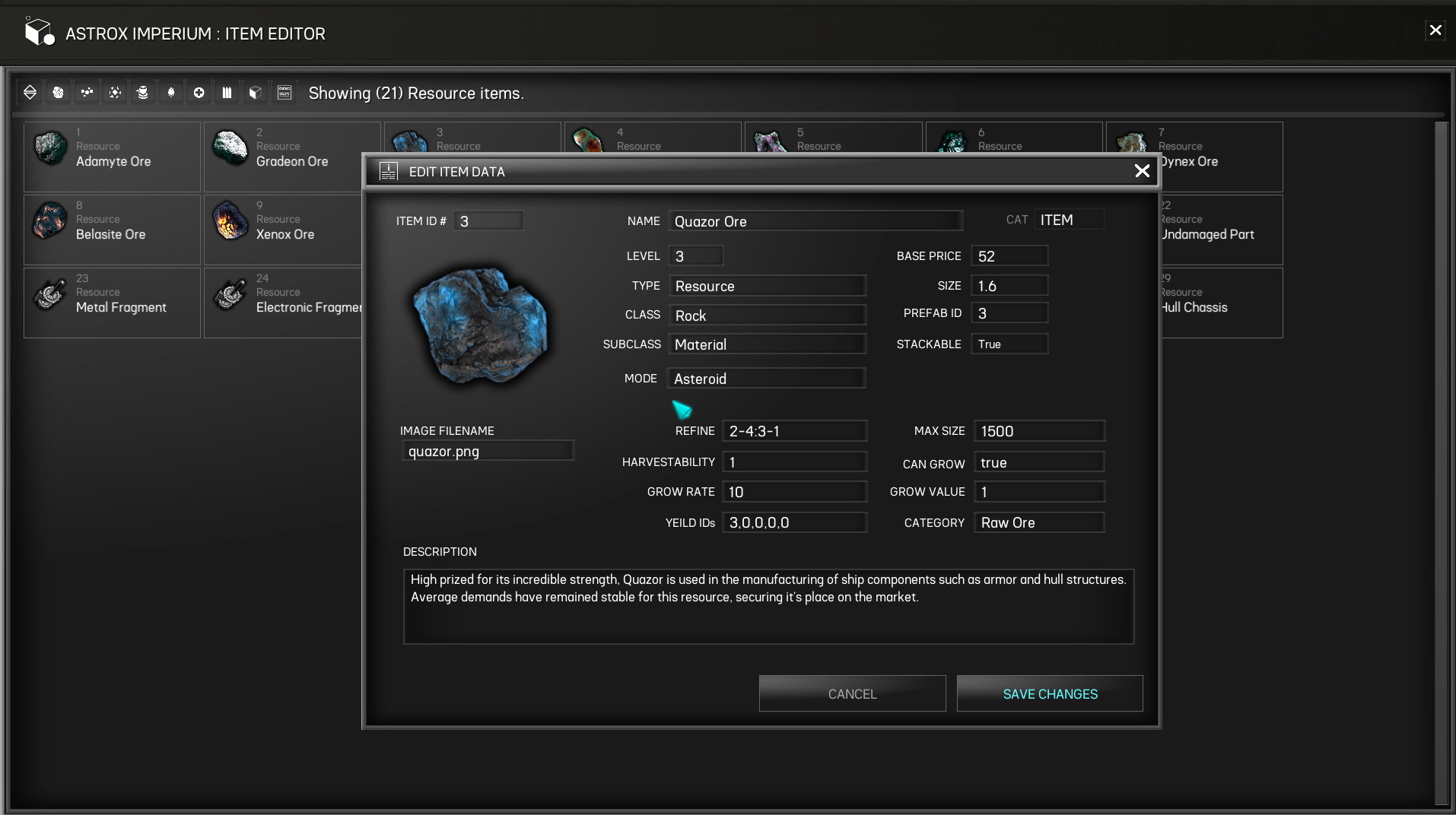Select the ore resource filter icon in the toolbar
The width and height of the screenshot is (1456, 815).
click(58, 92)
